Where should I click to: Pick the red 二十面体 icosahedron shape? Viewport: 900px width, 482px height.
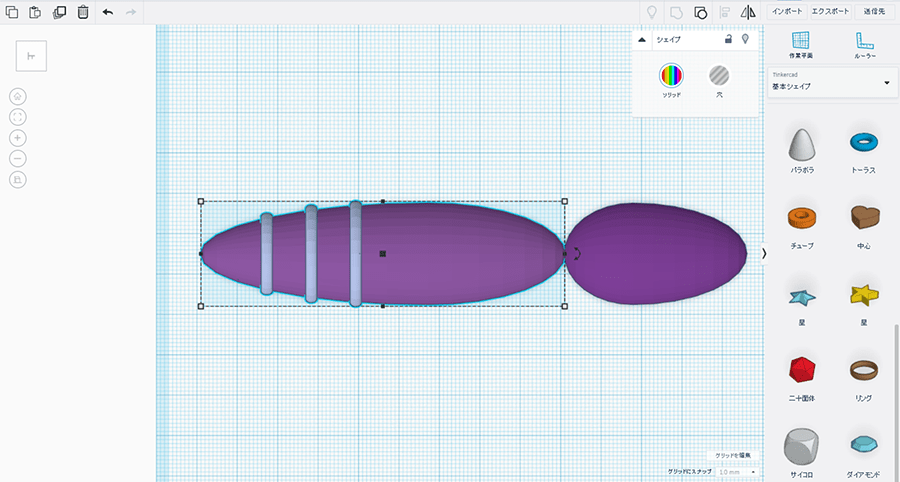pyautogui.click(x=802, y=370)
